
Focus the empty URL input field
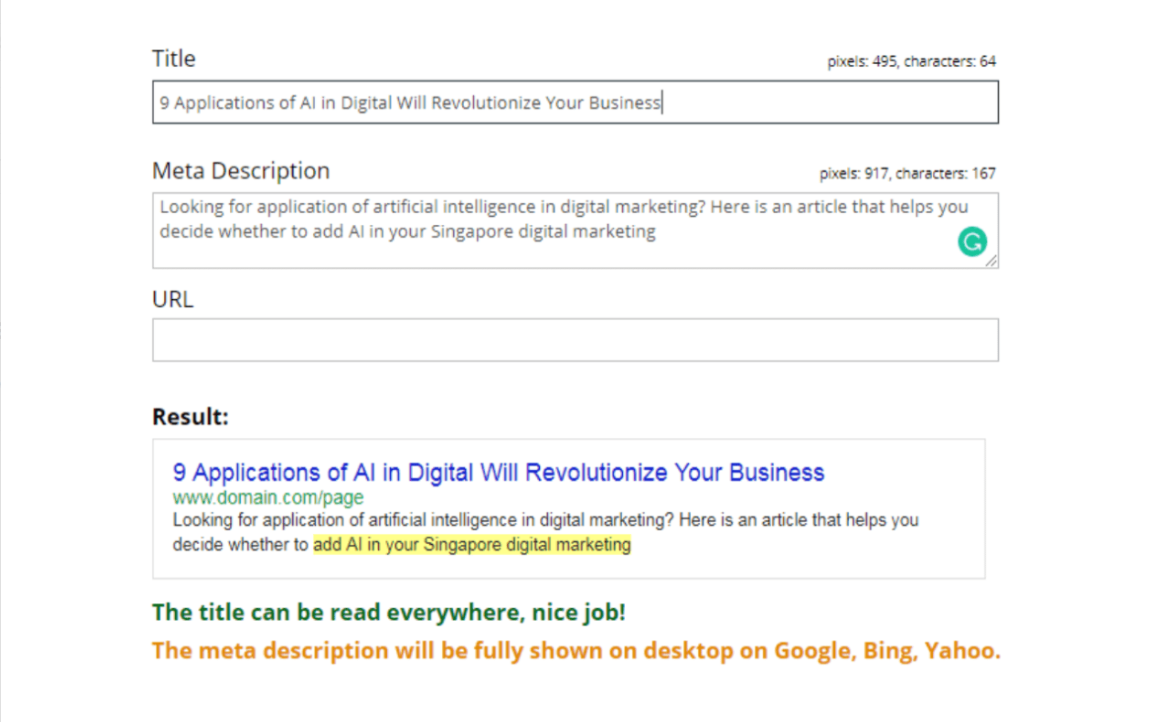point(575,340)
